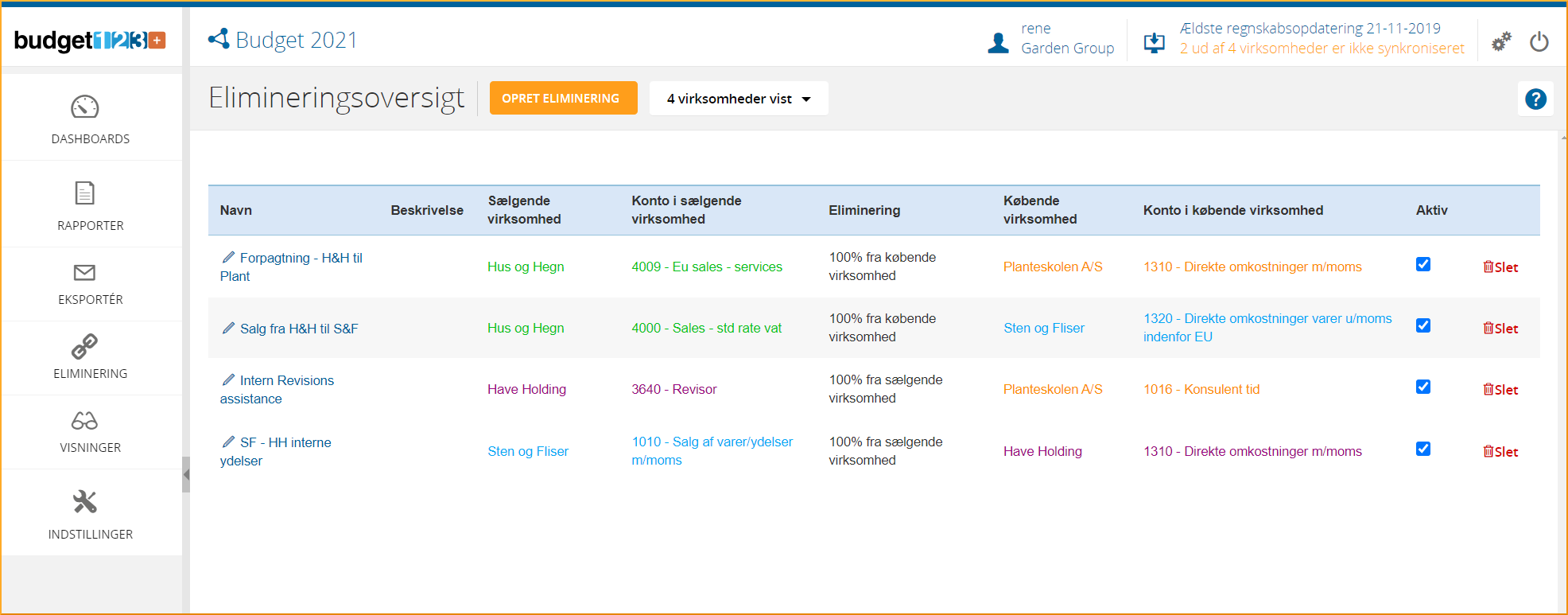
Task: Click the blue help question mark icon
Action: [x=1535, y=99]
